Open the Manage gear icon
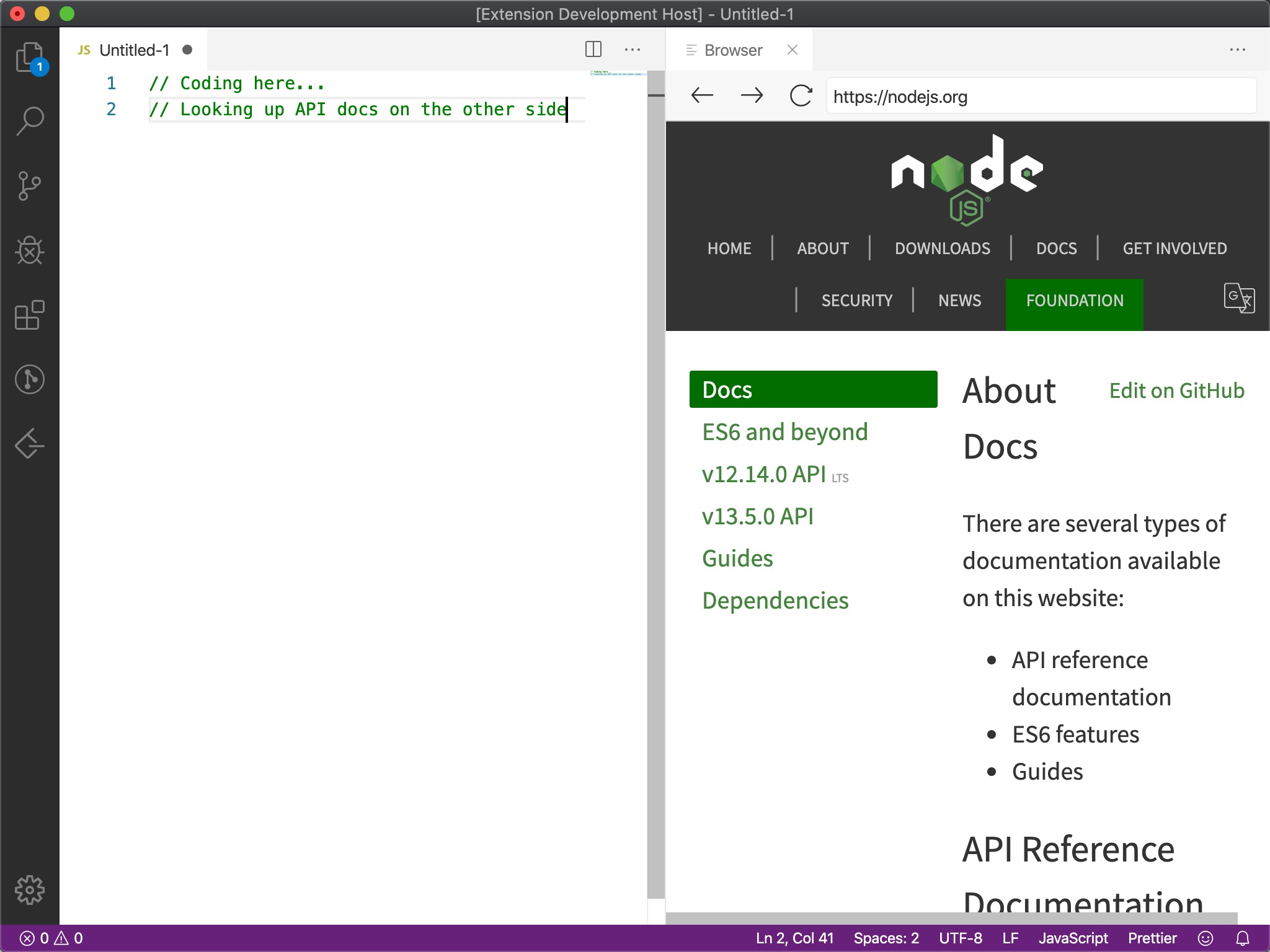This screenshot has width=1270, height=952. [x=29, y=890]
